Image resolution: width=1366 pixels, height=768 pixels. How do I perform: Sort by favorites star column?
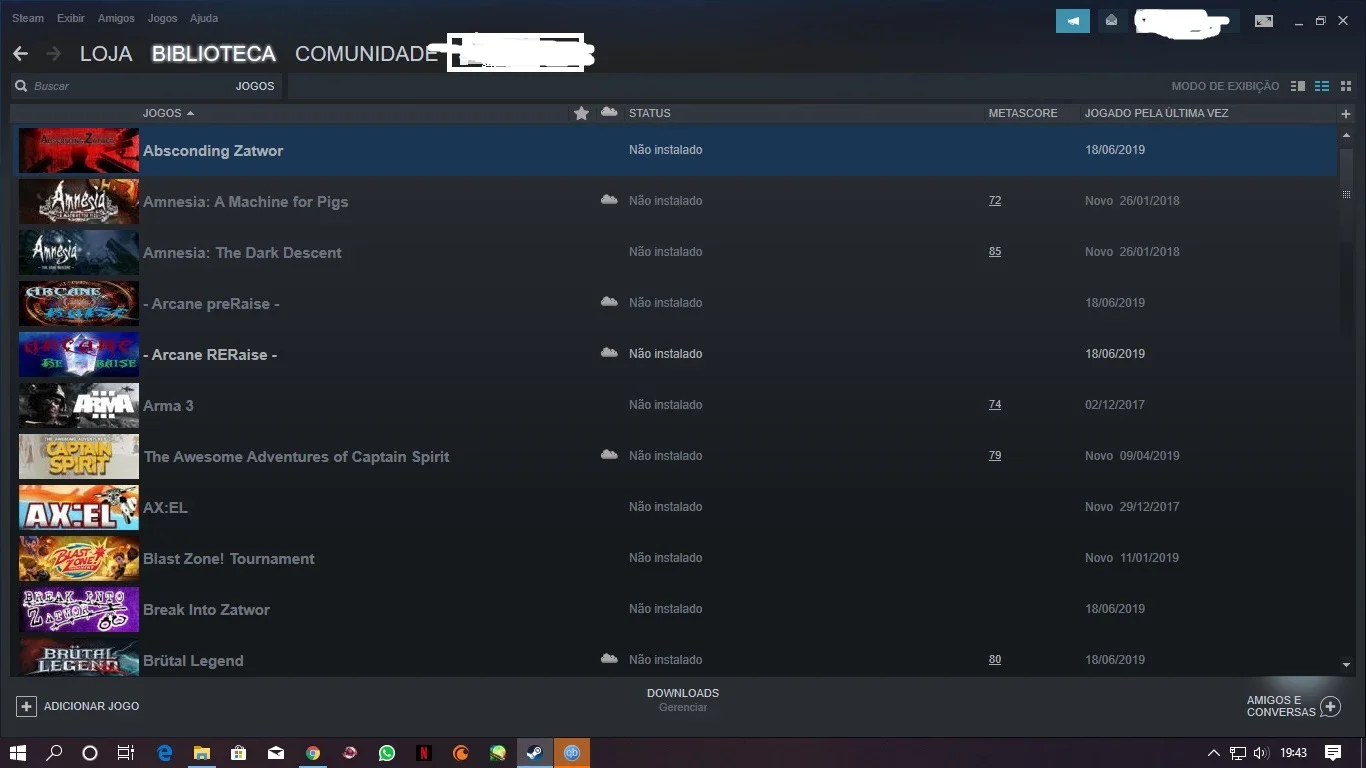(x=581, y=113)
